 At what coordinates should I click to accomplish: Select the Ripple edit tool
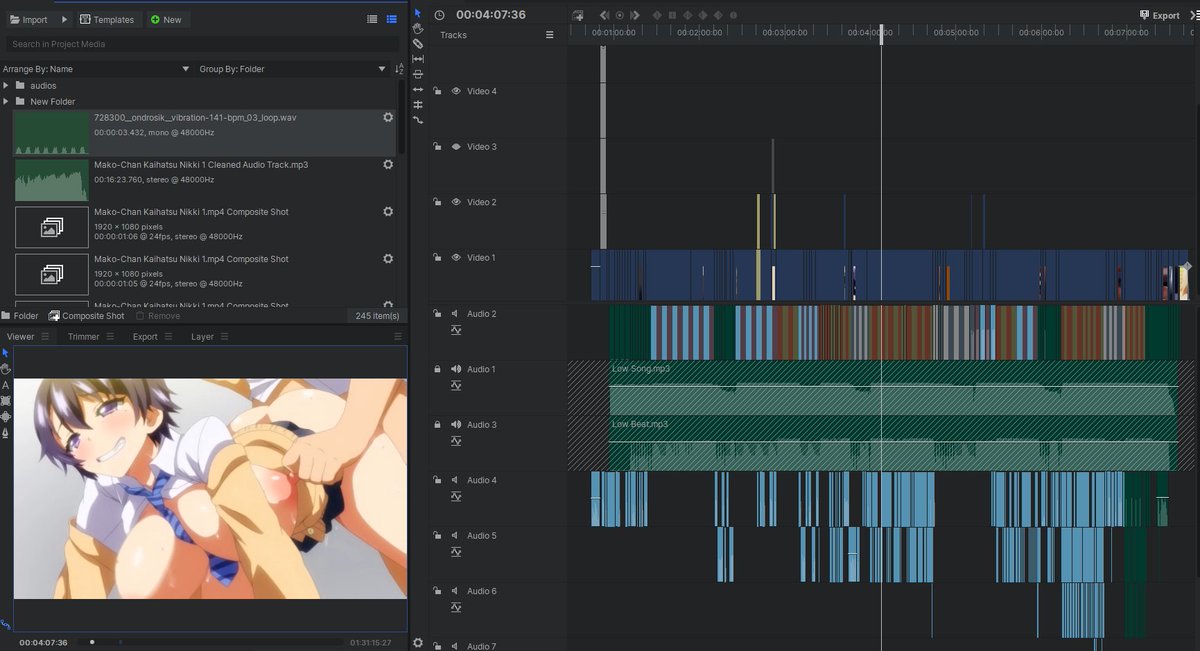click(x=418, y=90)
